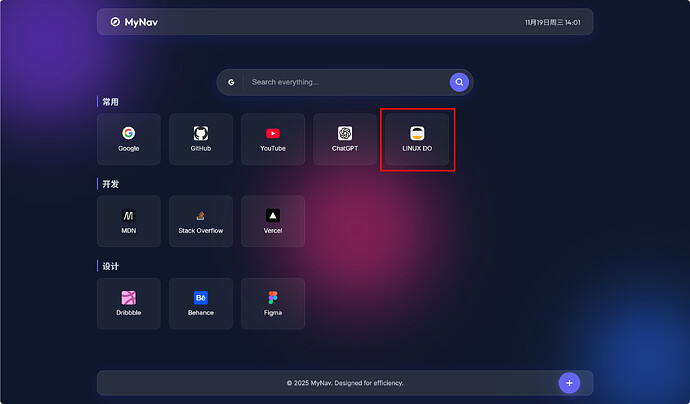This screenshot has height=404, width=690.
Task: Open the GitHub shortcut card
Action: click(201, 139)
